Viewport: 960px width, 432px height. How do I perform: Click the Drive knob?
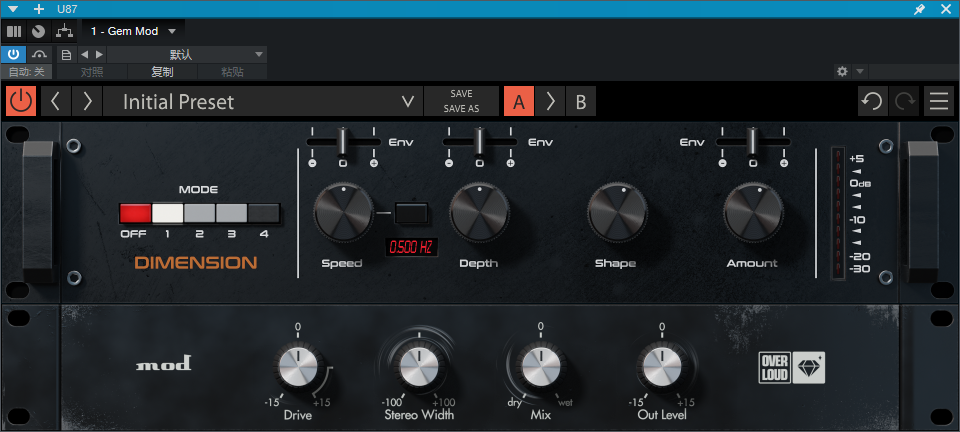(x=298, y=367)
